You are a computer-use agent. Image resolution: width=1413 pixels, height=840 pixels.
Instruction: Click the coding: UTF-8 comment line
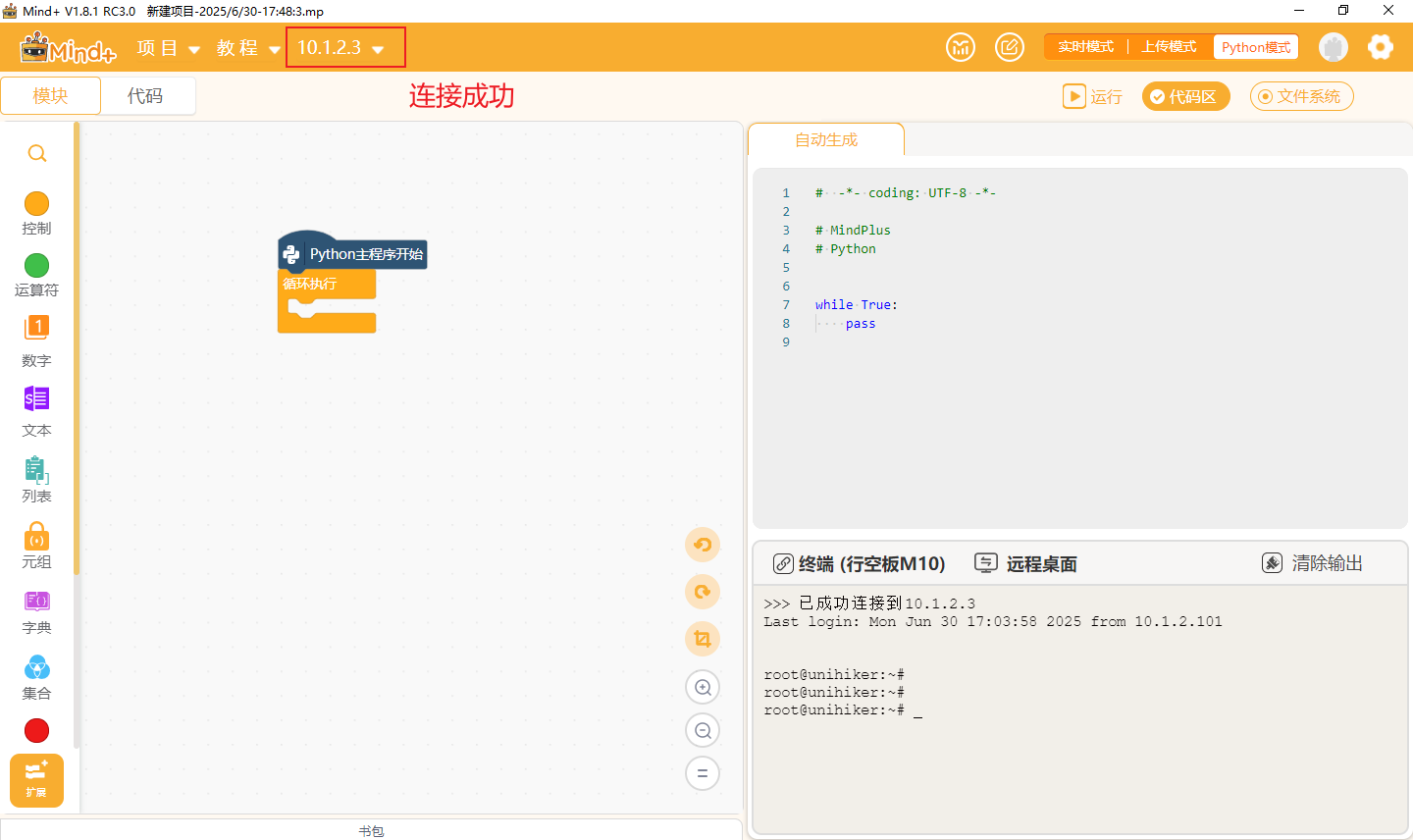pos(905,193)
